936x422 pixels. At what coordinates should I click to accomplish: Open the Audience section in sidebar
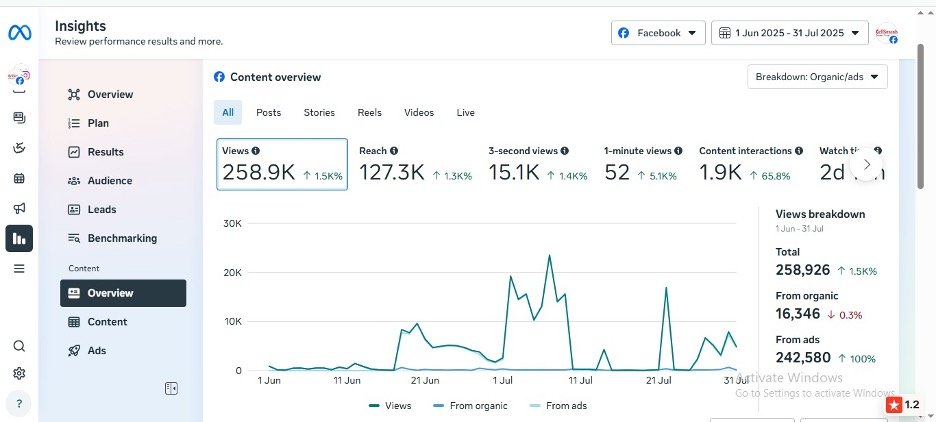pos(109,181)
